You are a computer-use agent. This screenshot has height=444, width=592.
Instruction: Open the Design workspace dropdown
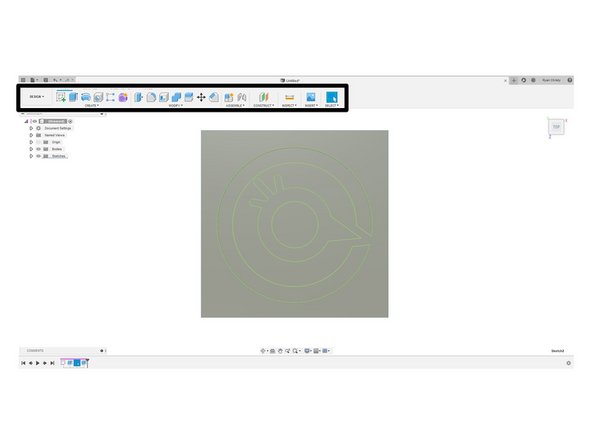pos(37,97)
